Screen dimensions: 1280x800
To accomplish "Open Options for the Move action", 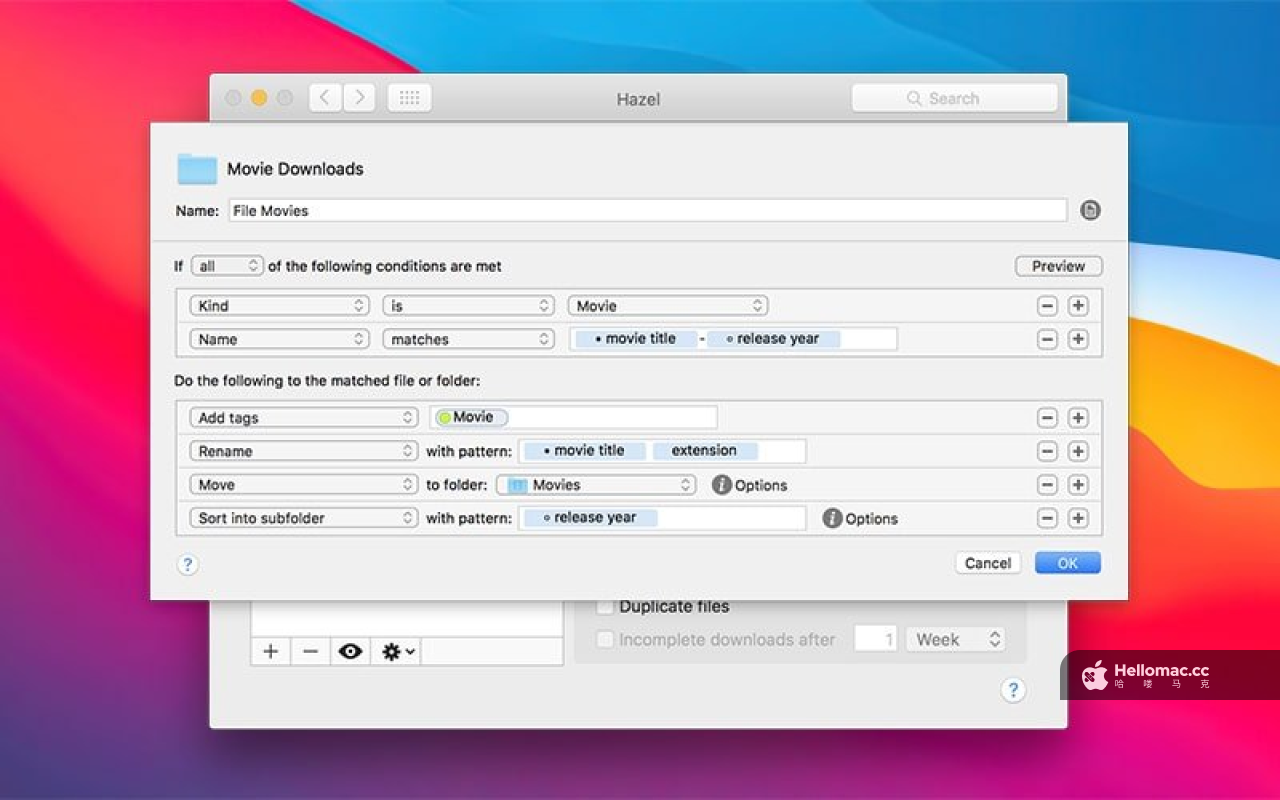I will click(x=750, y=485).
